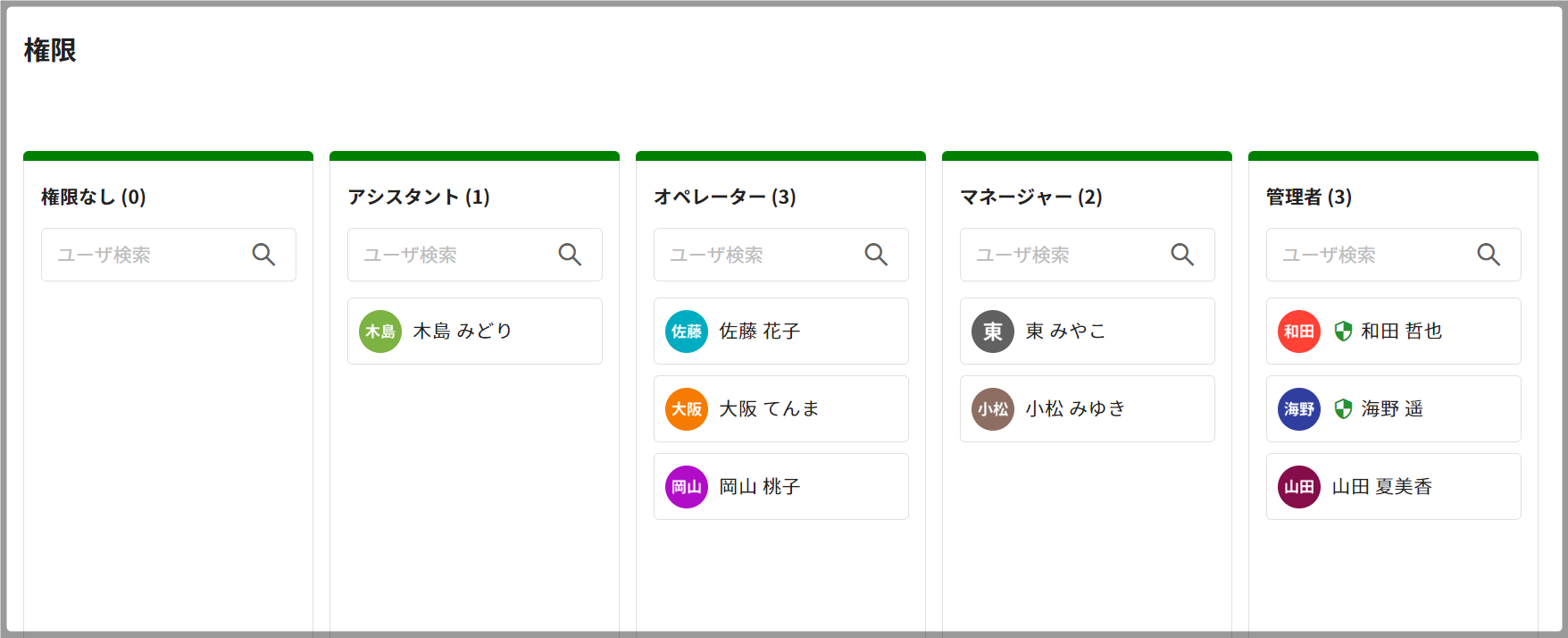Click the オペレーター (3) column header
The height and width of the screenshot is (638, 1568).
point(724,197)
